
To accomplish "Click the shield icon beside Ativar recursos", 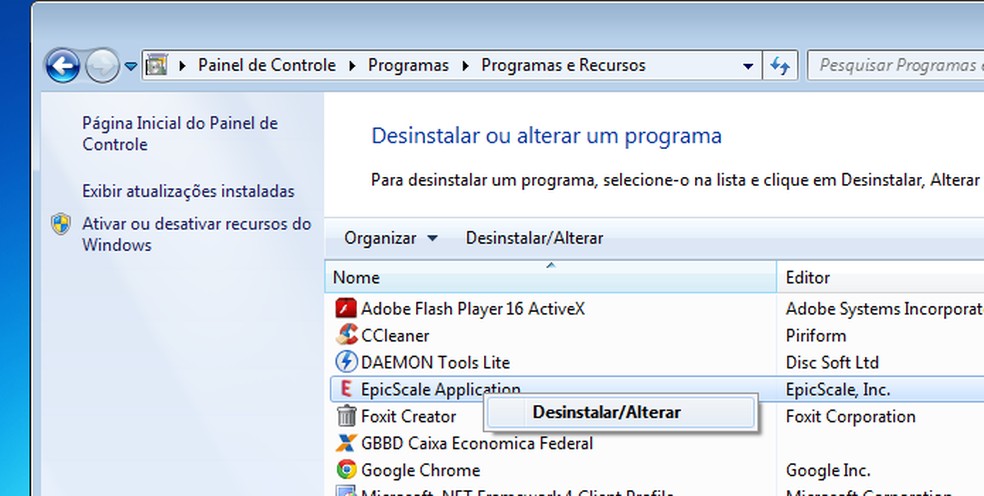I will click(x=61, y=224).
